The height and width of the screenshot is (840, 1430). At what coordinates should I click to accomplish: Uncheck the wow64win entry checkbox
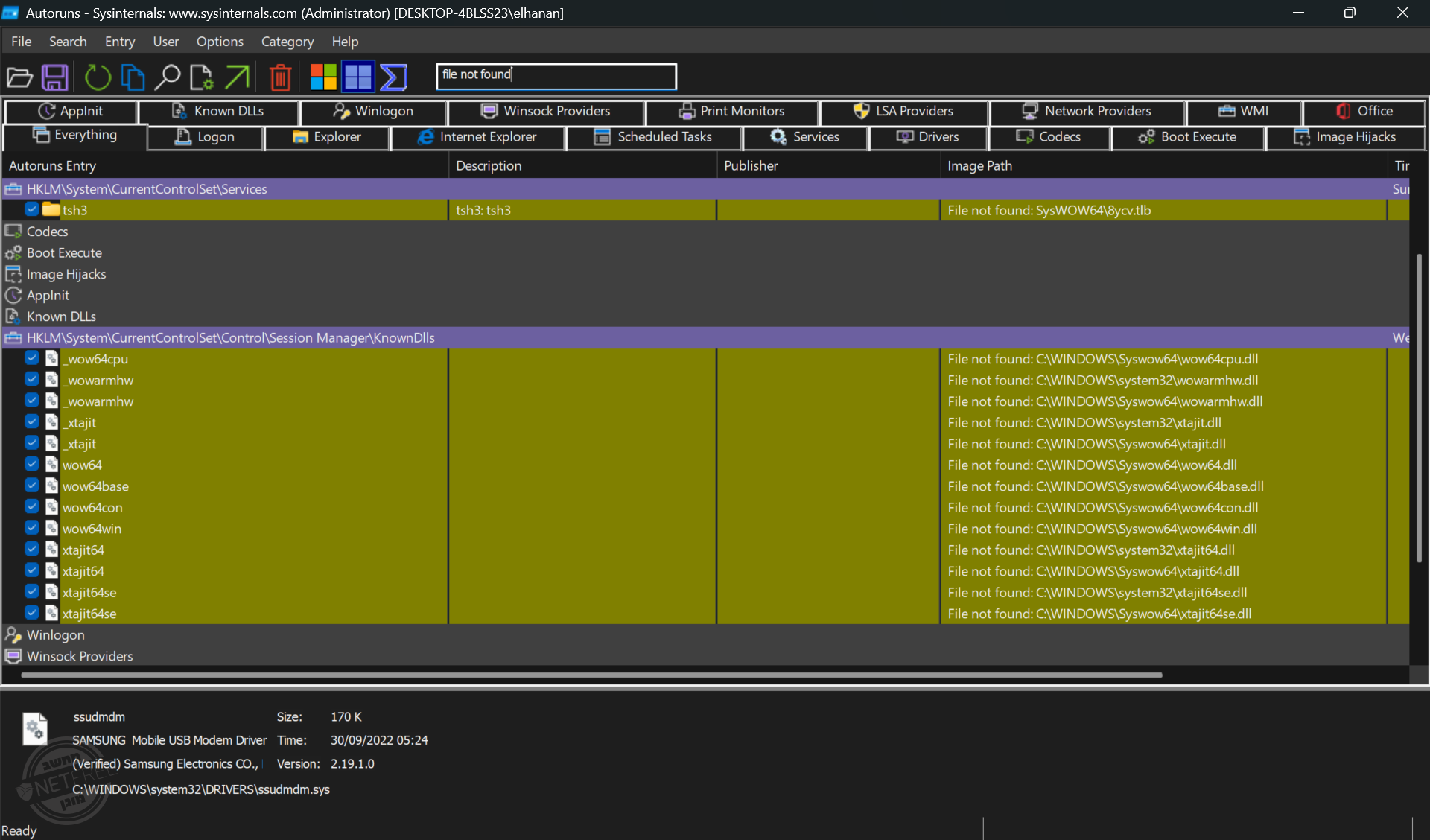point(31,528)
